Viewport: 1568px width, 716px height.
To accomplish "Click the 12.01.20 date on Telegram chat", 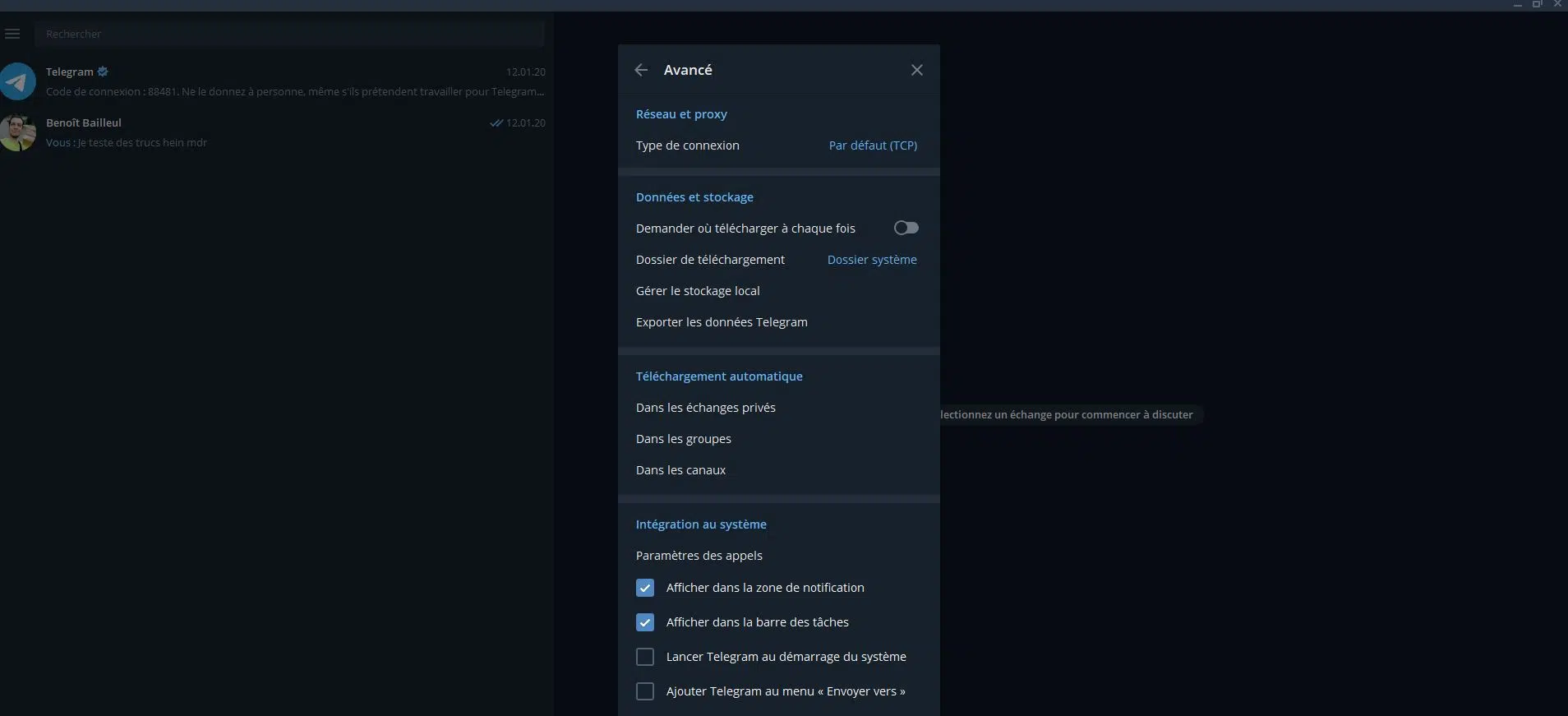I will point(526,72).
